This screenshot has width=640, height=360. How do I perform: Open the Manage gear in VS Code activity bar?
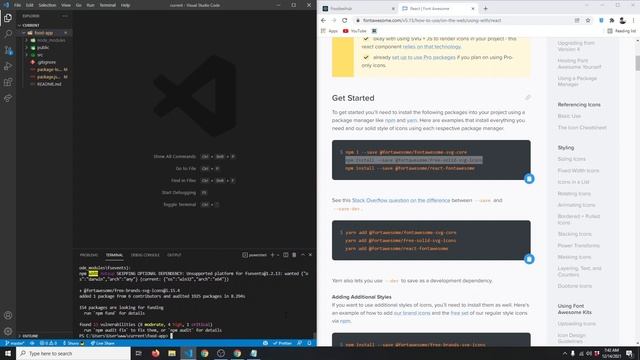pyautogui.click(x=8, y=331)
